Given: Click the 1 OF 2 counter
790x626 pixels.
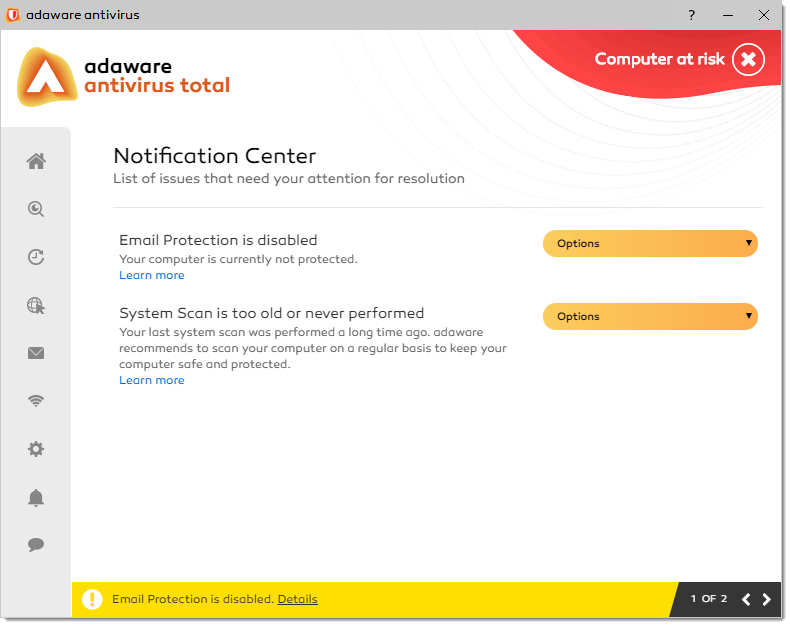Looking at the screenshot, I should [708, 599].
